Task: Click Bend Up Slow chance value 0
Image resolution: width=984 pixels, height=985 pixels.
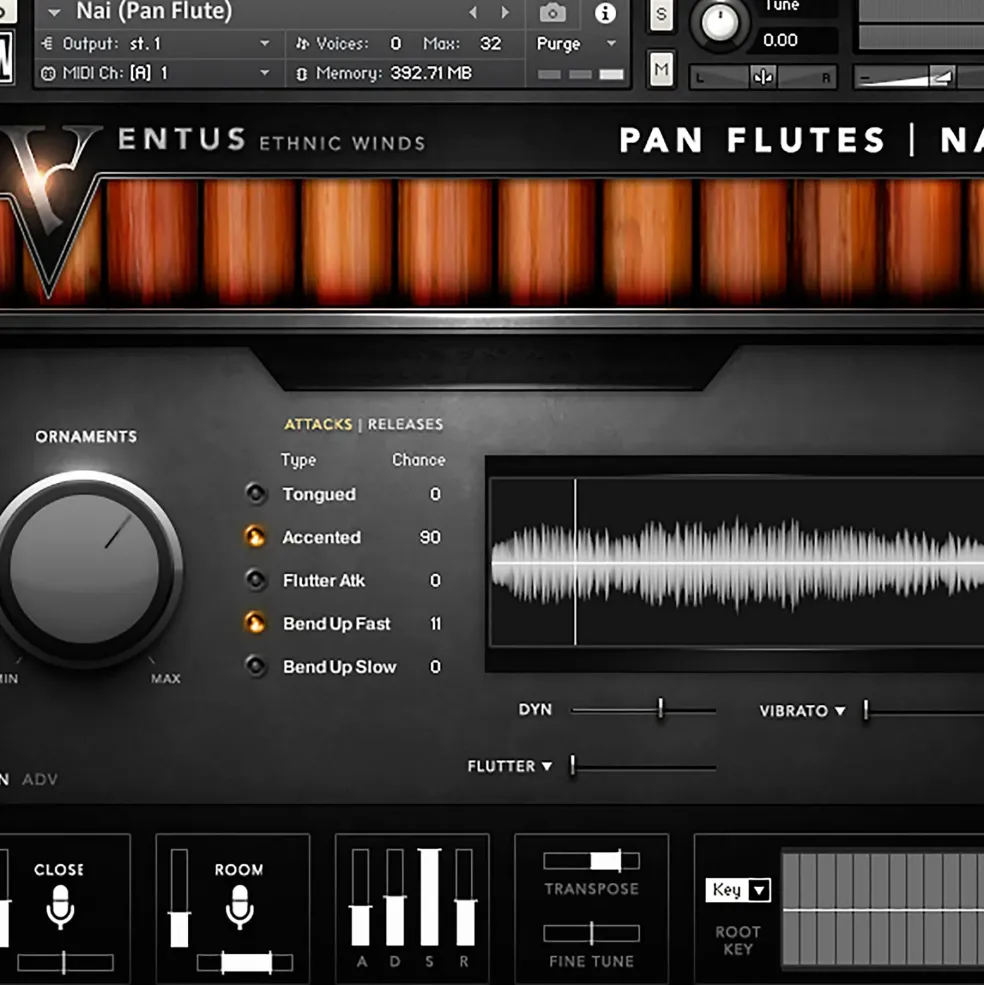Action: point(435,667)
